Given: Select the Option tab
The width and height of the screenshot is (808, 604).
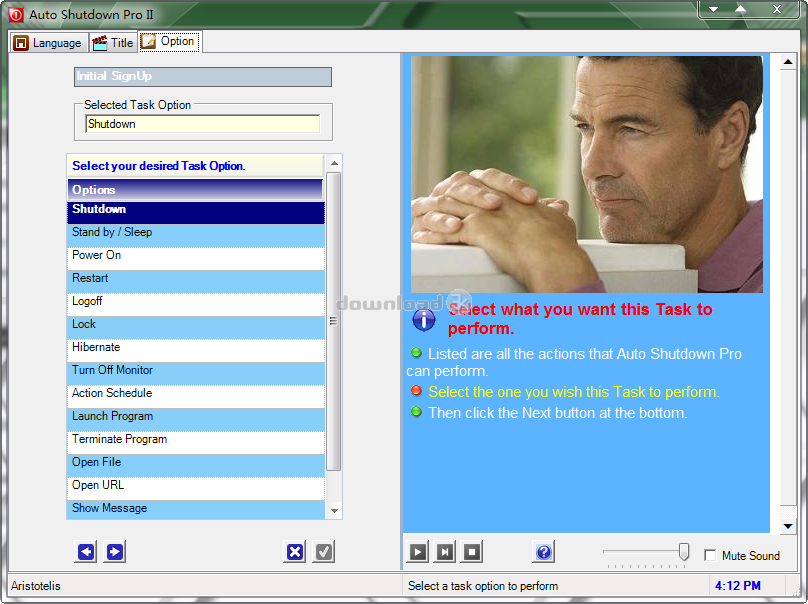Looking at the screenshot, I should [169, 41].
